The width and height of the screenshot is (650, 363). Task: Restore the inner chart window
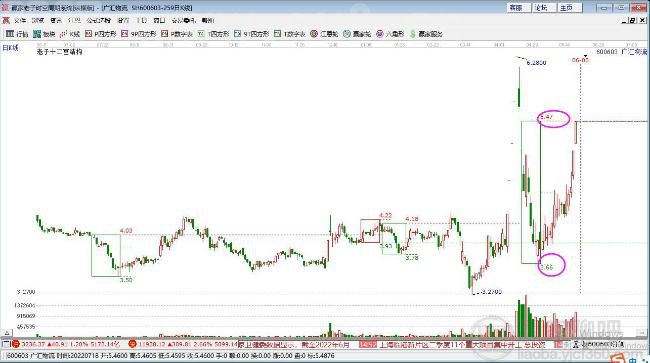tap(632, 20)
